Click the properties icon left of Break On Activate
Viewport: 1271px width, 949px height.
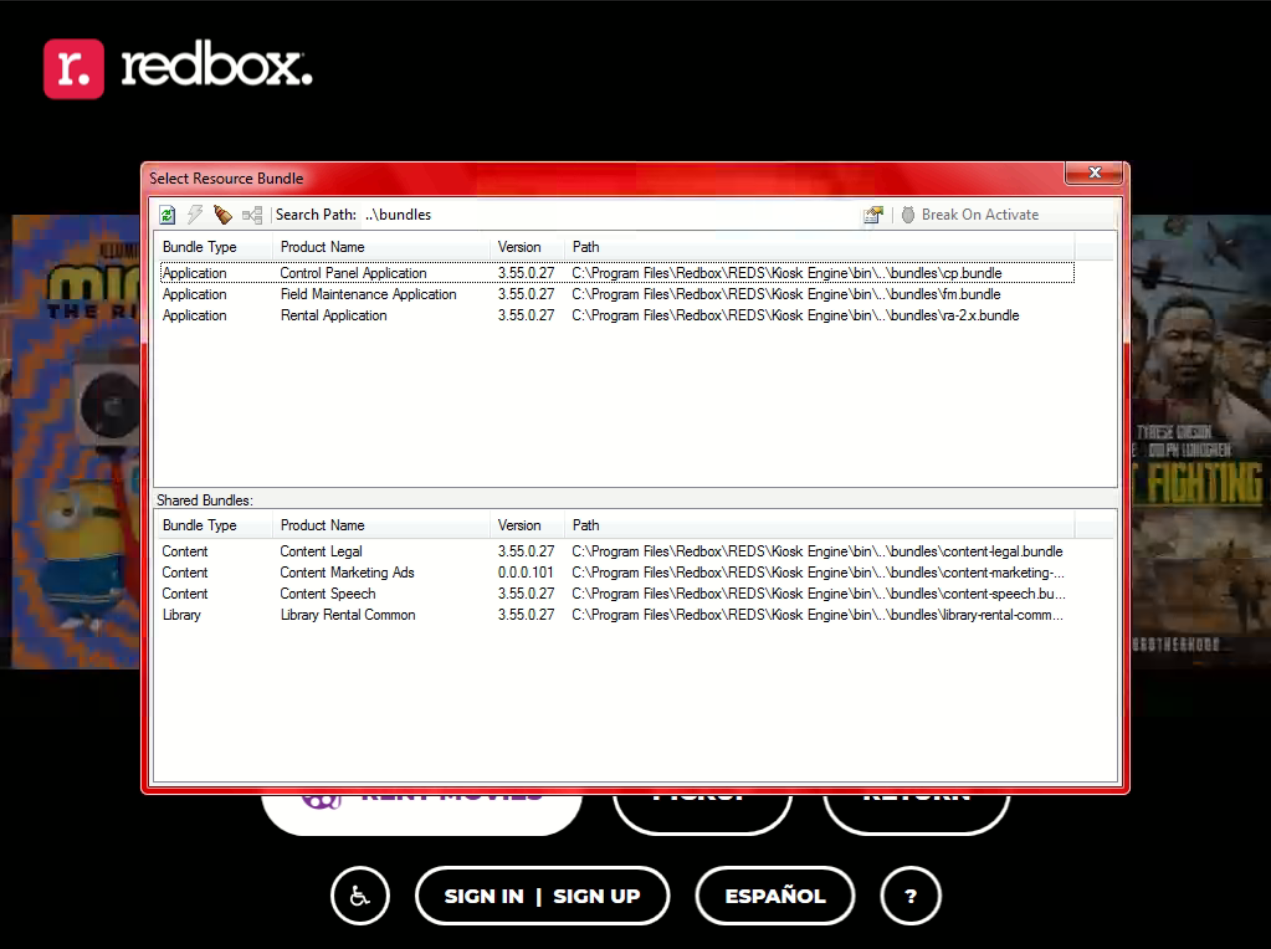click(x=874, y=214)
